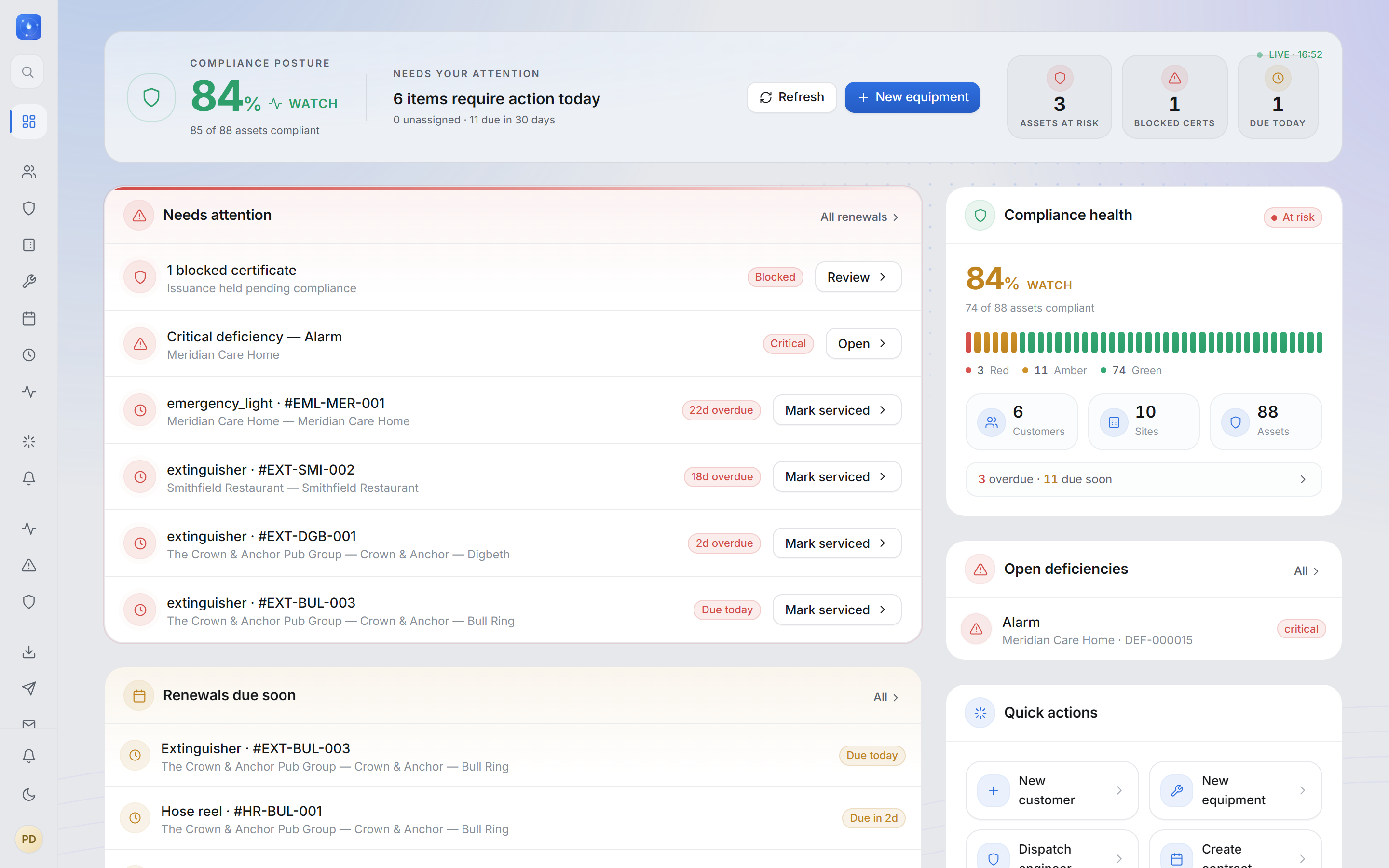Toggle dark mode with the moon icon
Screen dimensions: 1389x868
[x=29, y=795]
